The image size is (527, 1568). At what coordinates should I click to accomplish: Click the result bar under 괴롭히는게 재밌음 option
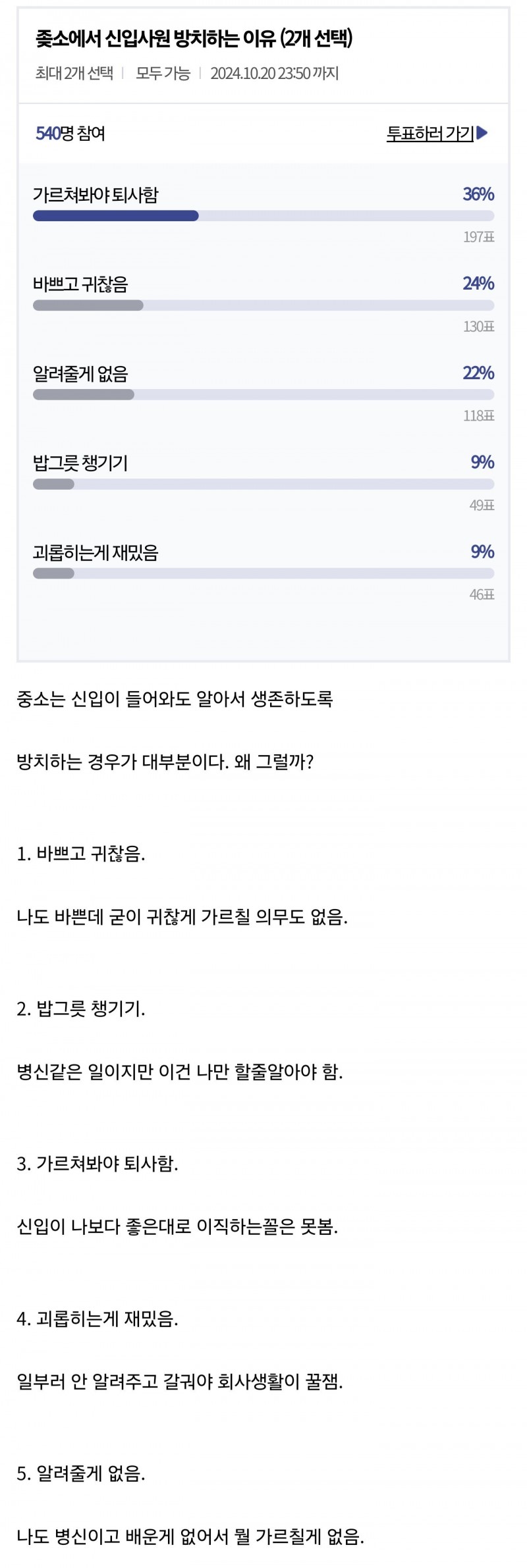53,573
